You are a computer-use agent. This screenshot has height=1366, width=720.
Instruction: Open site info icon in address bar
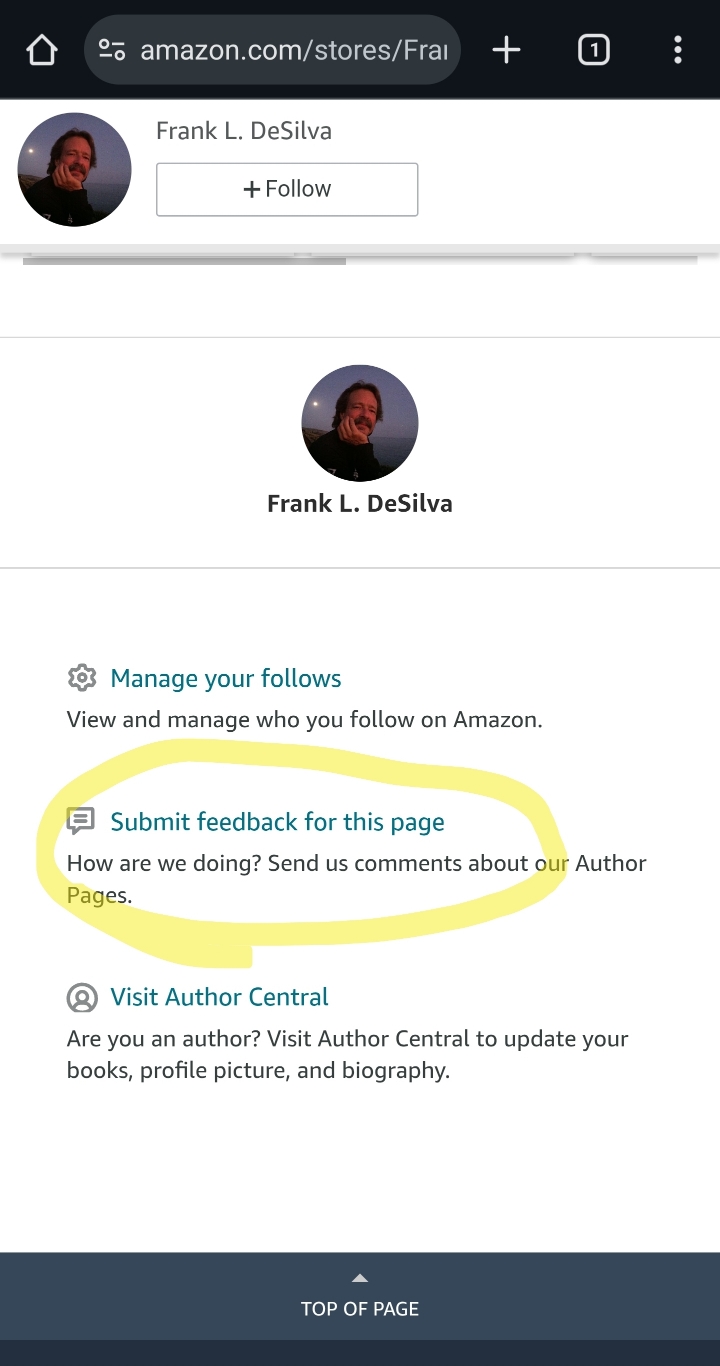[112, 50]
